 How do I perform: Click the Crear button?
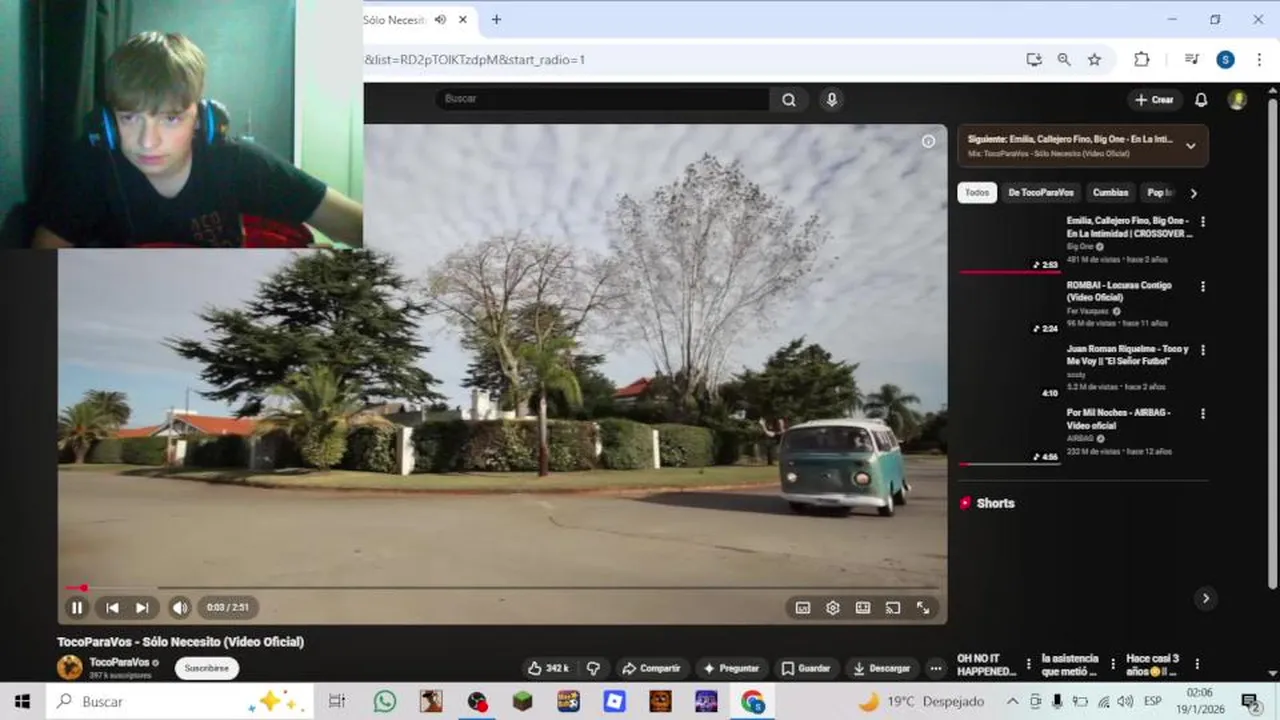(1154, 99)
